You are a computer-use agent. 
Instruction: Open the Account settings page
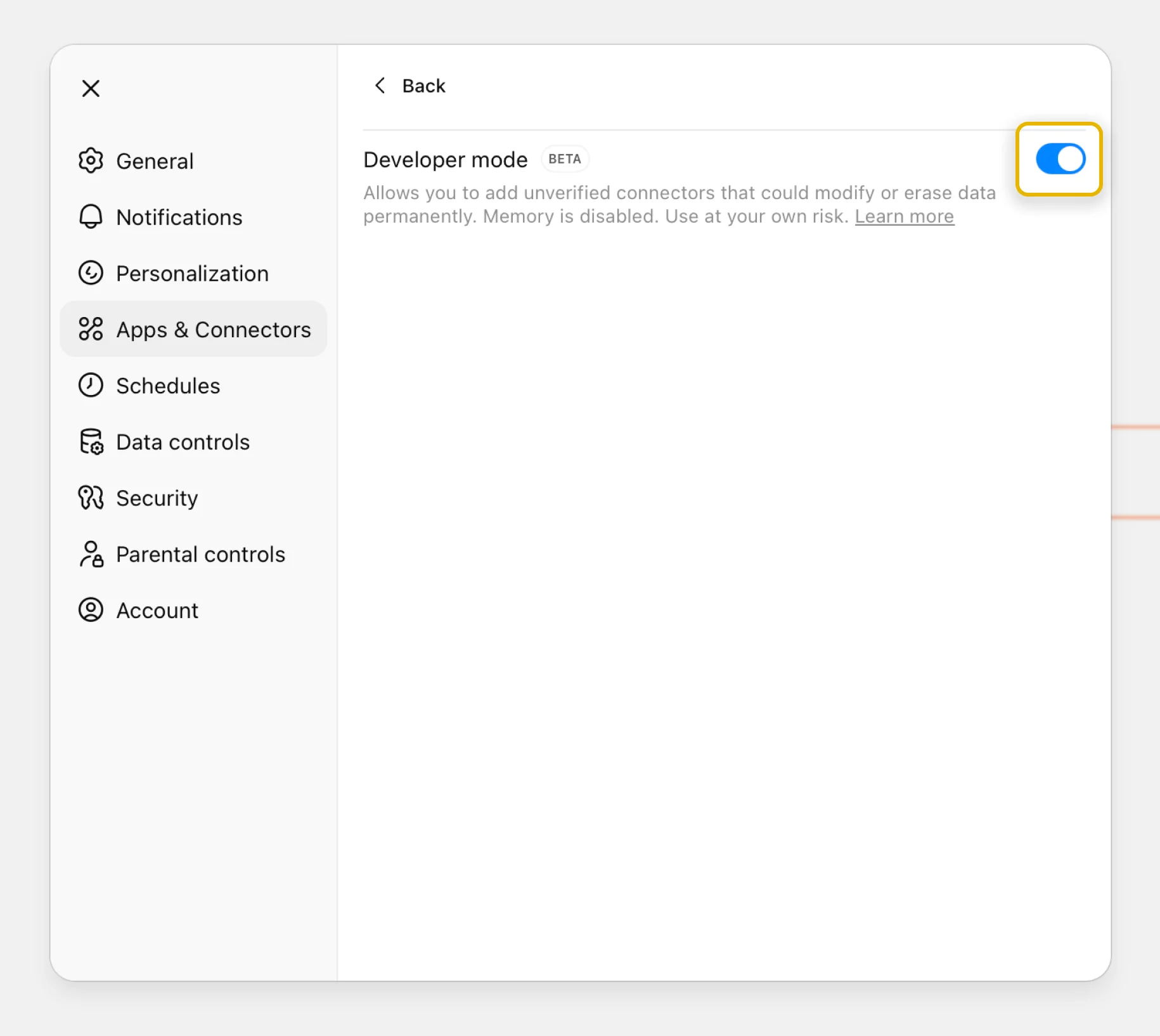157,610
